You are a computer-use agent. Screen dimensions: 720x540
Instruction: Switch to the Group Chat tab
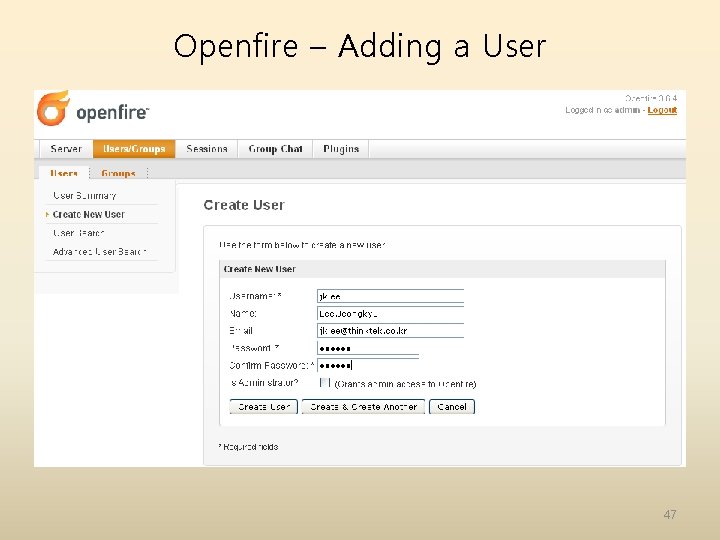275,149
